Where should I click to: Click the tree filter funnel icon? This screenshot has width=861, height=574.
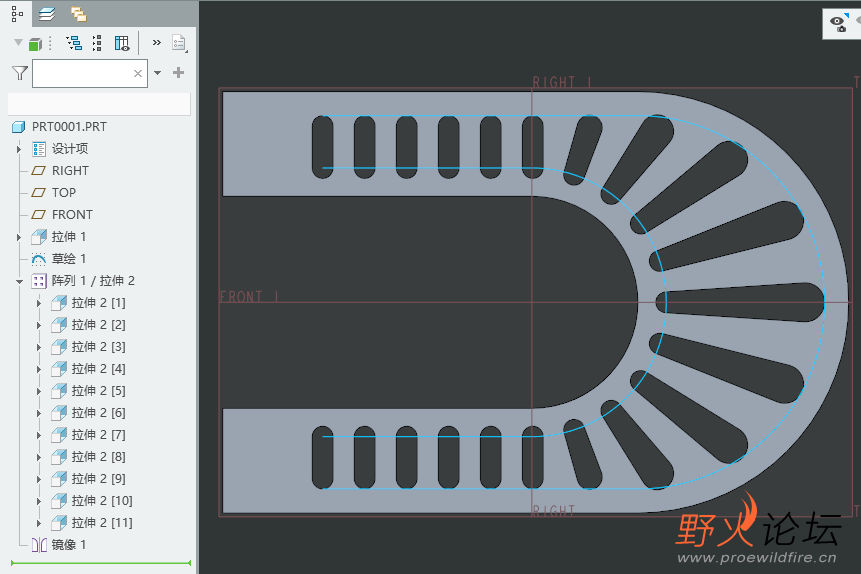pos(20,73)
